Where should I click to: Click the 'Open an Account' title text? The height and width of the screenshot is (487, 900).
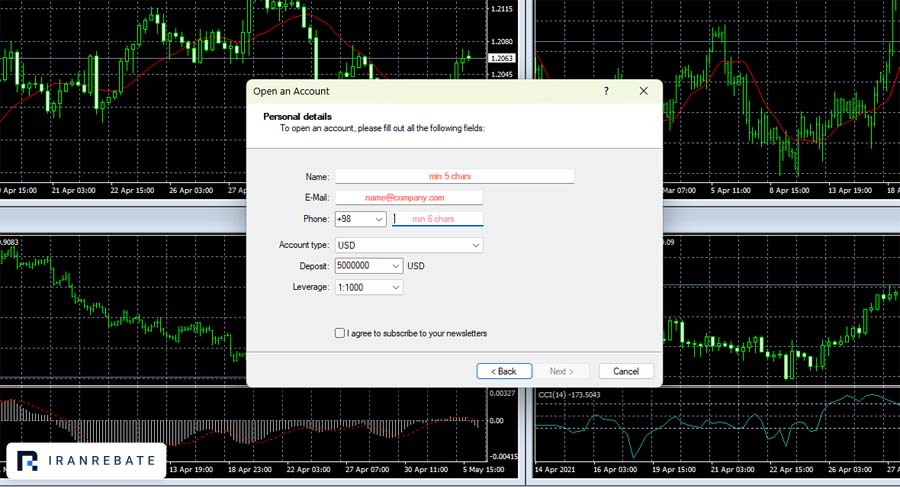(x=291, y=91)
